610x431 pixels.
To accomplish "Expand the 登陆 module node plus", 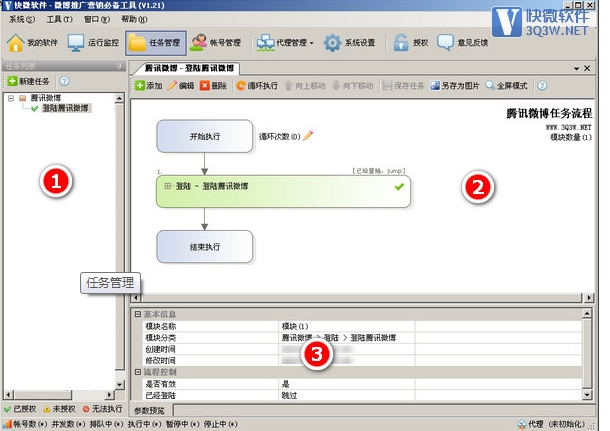I will (167, 186).
